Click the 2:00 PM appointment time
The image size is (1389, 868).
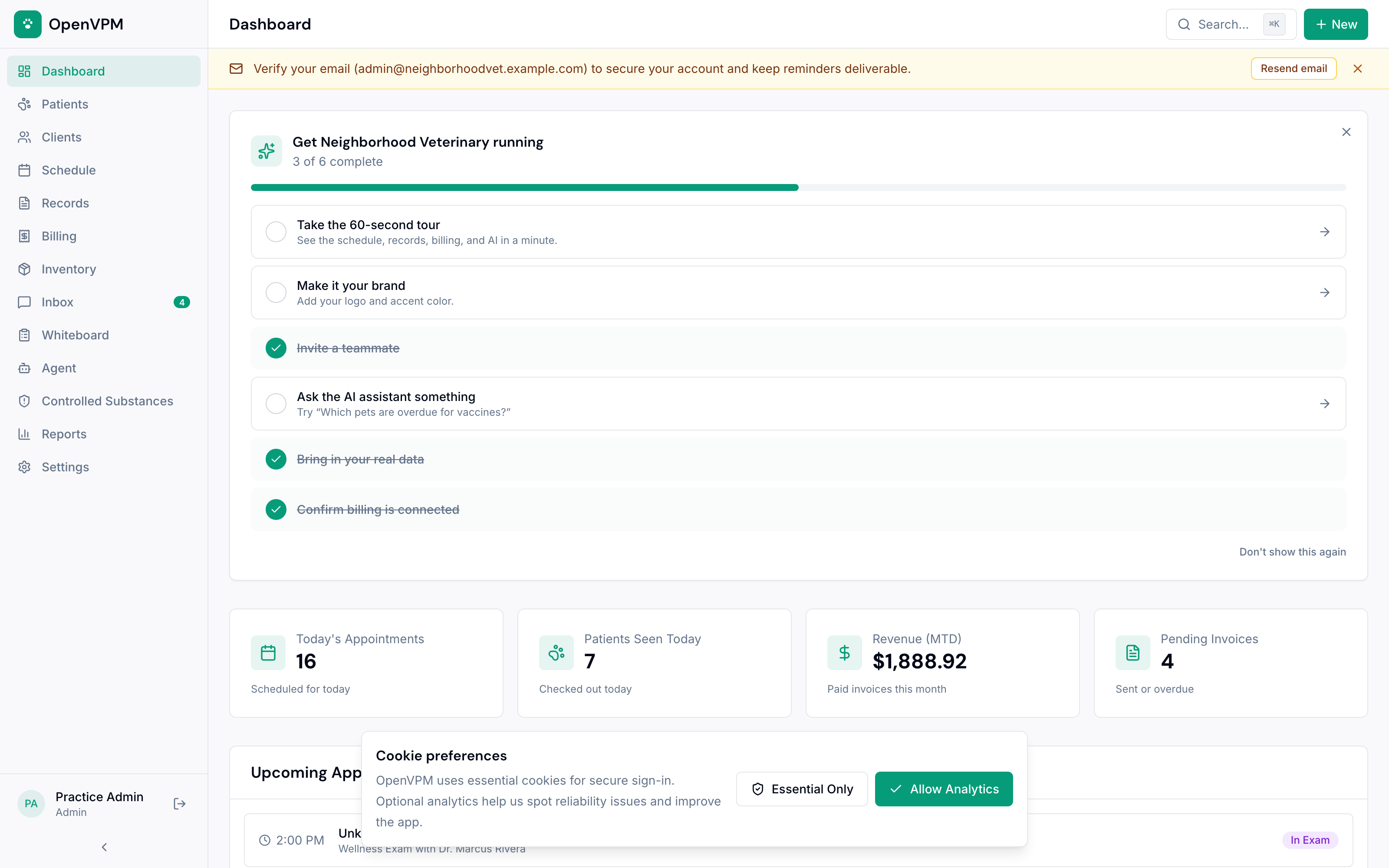[300, 841]
